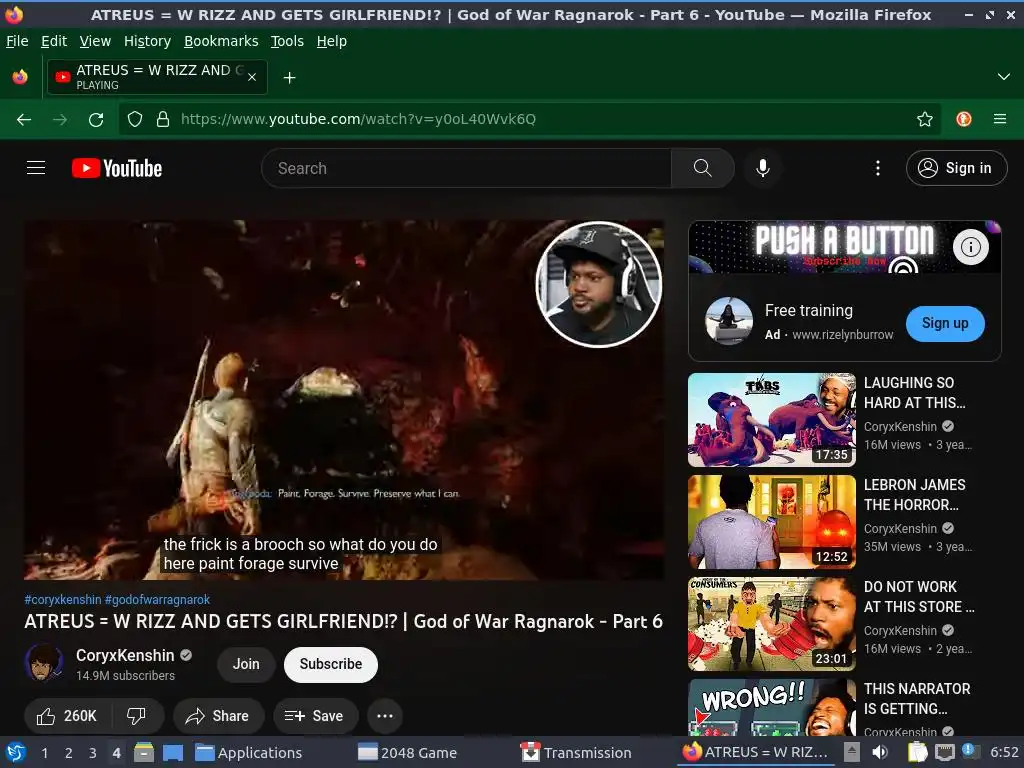Join the CoryxKenshin channel membership

pos(246,664)
